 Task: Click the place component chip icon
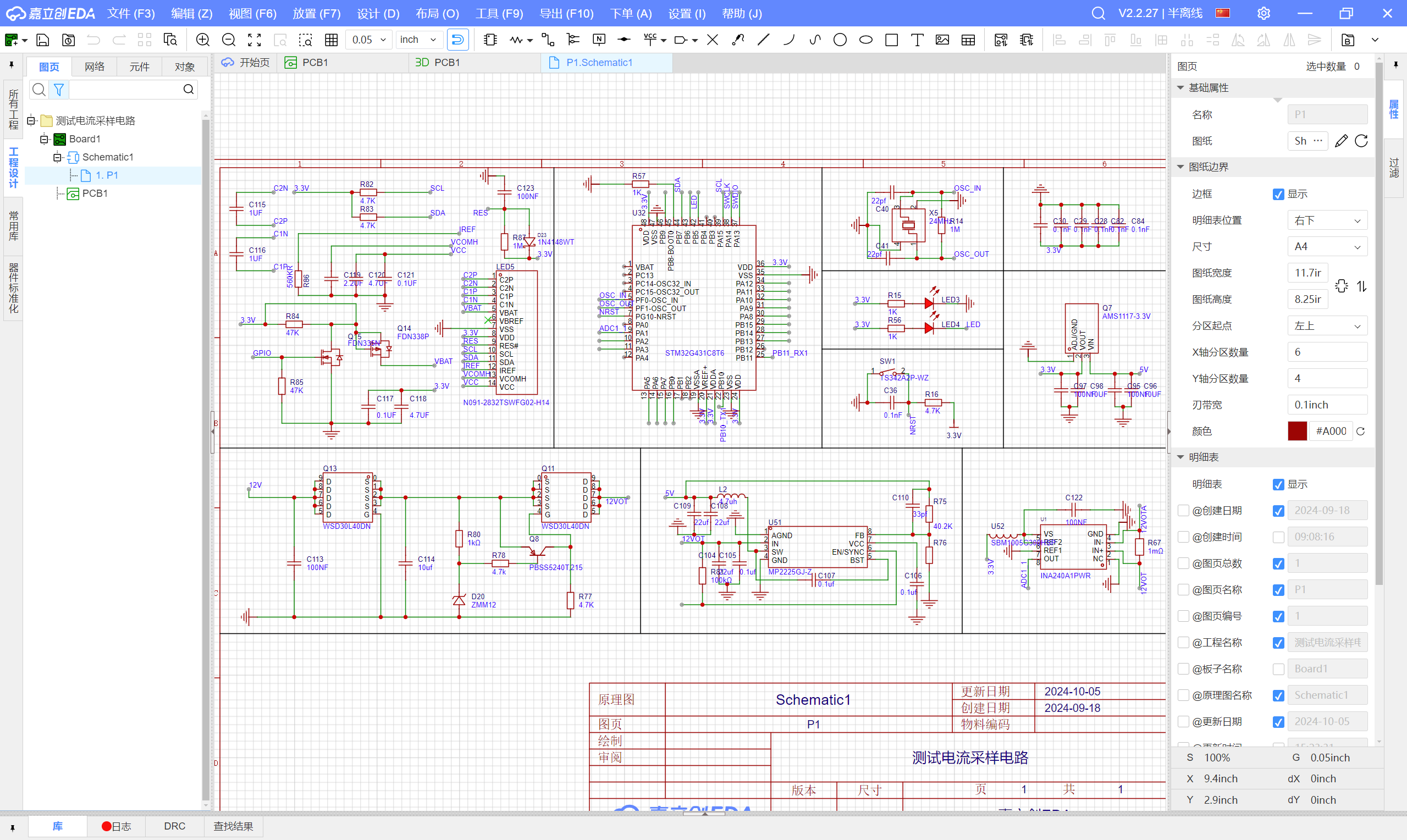point(490,40)
